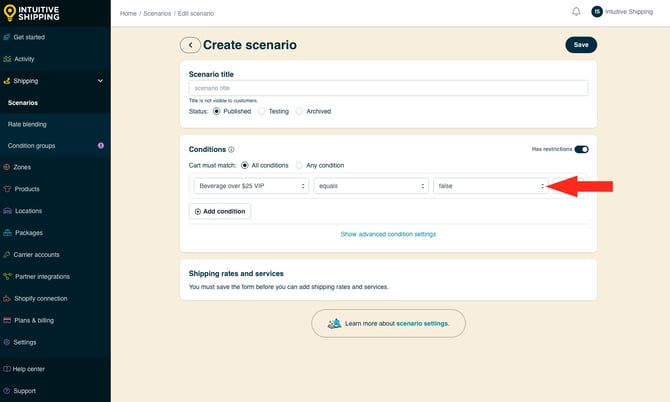The height and width of the screenshot is (402, 670).
Task: Select the Published status
Action: pyautogui.click(x=217, y=112)
